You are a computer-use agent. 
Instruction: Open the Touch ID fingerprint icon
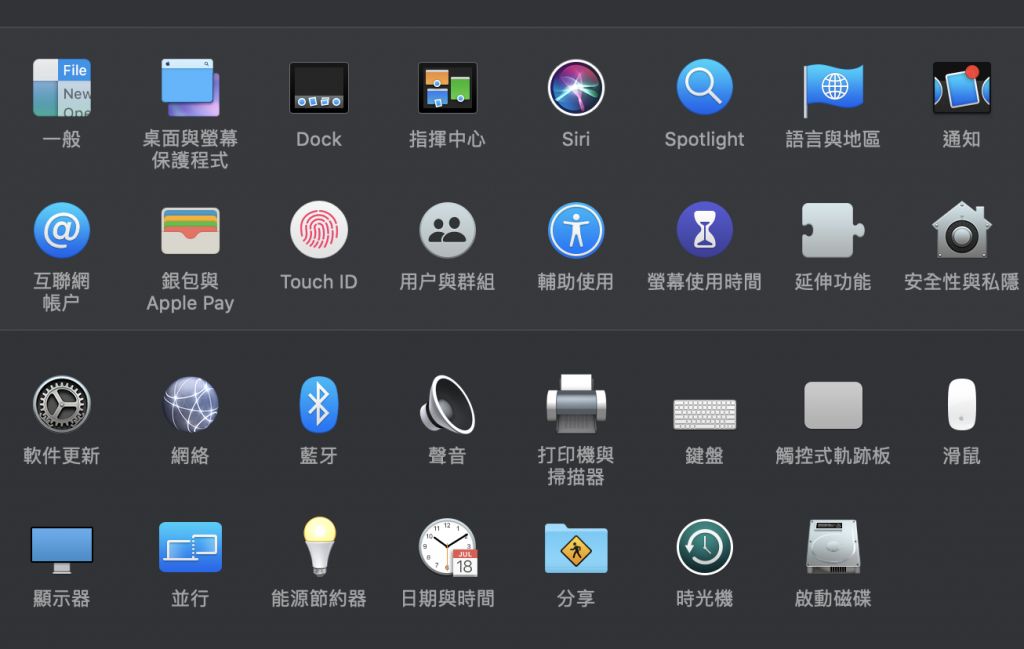click(x=319, y=230)
